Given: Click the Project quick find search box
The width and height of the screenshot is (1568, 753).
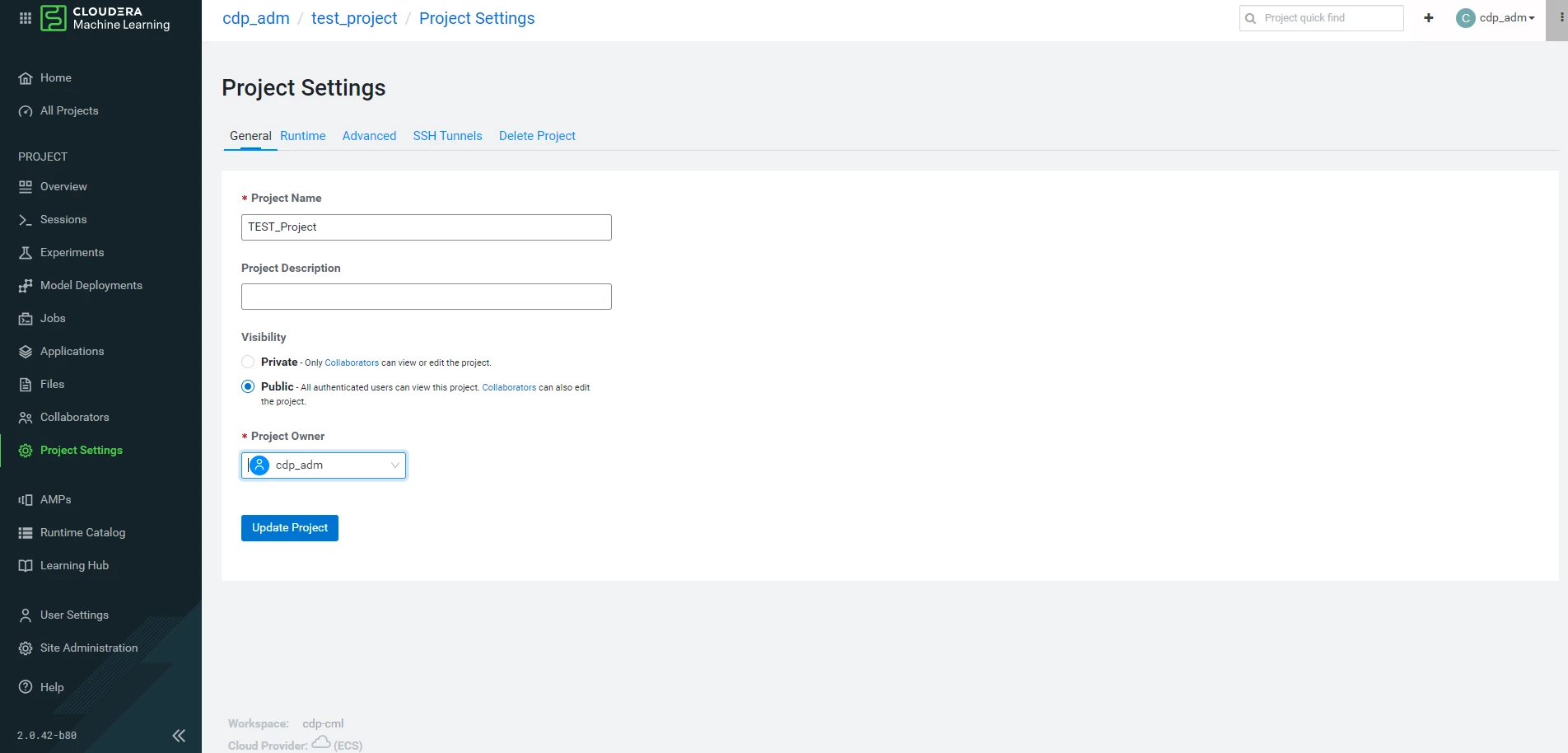Looking at the screenshot, I should (1321, 18).
